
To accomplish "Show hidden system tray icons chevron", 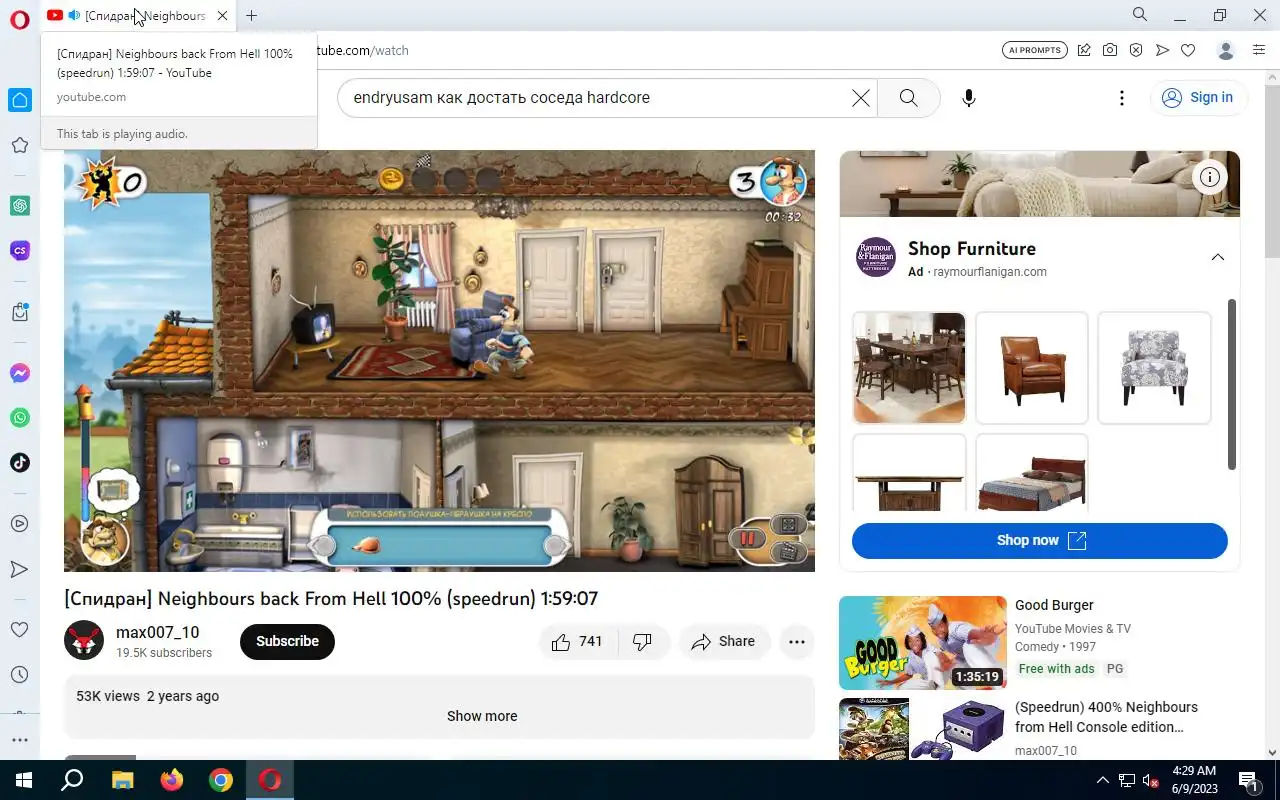I will click(1103, 780).
